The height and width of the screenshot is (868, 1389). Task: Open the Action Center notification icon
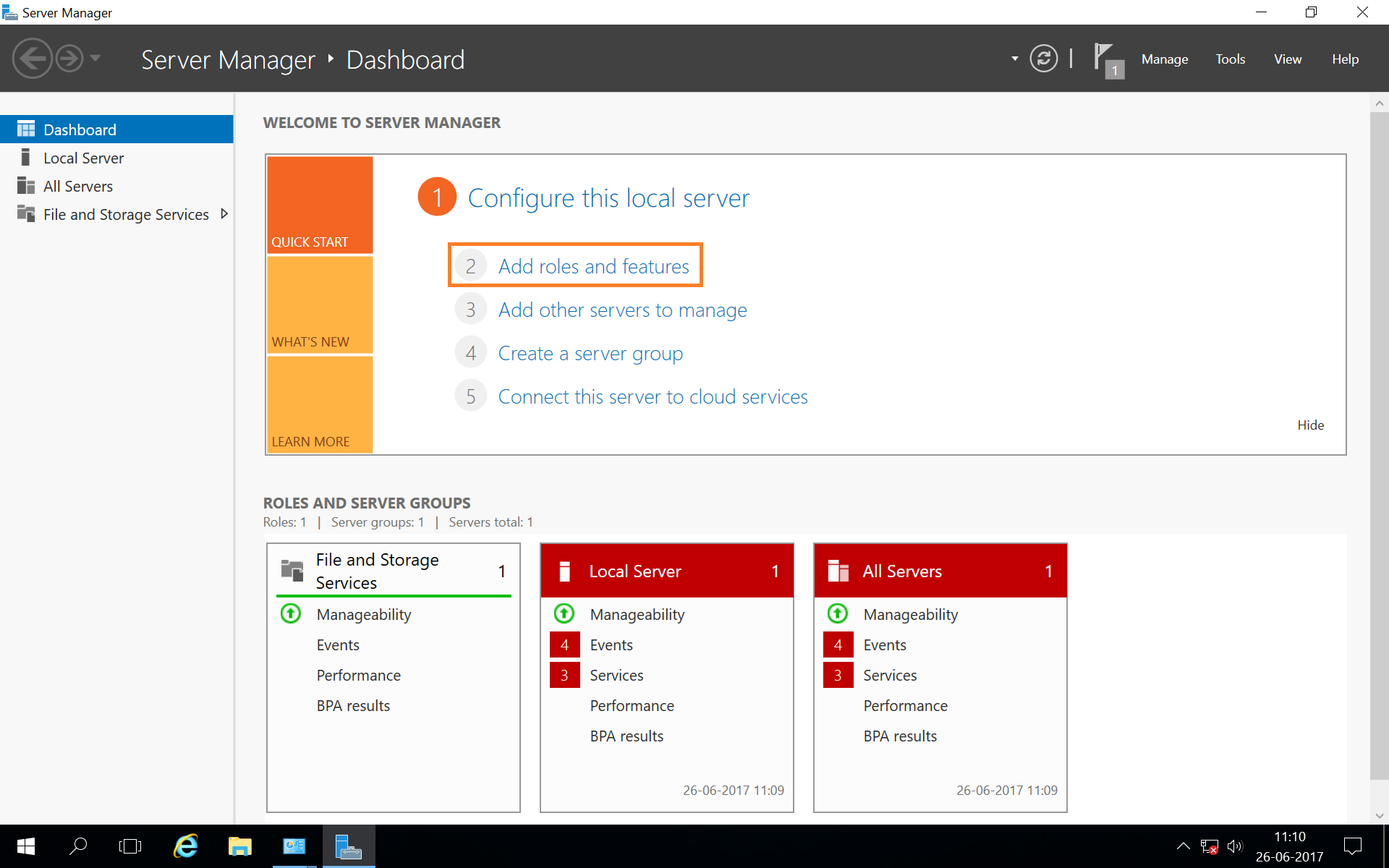click(1352, 846)
